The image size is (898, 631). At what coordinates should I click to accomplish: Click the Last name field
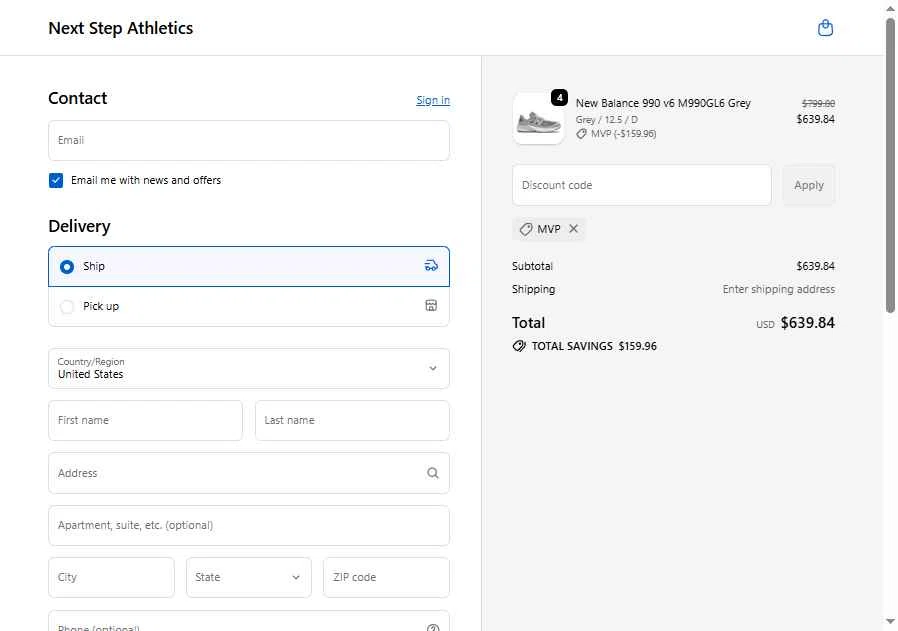[x=352, y=420]
